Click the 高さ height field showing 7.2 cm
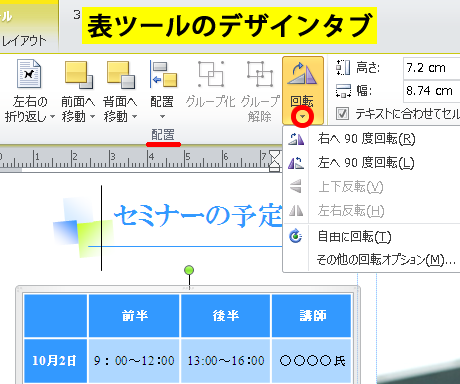The height and width of the screenshot is (384, 460). 432,68
